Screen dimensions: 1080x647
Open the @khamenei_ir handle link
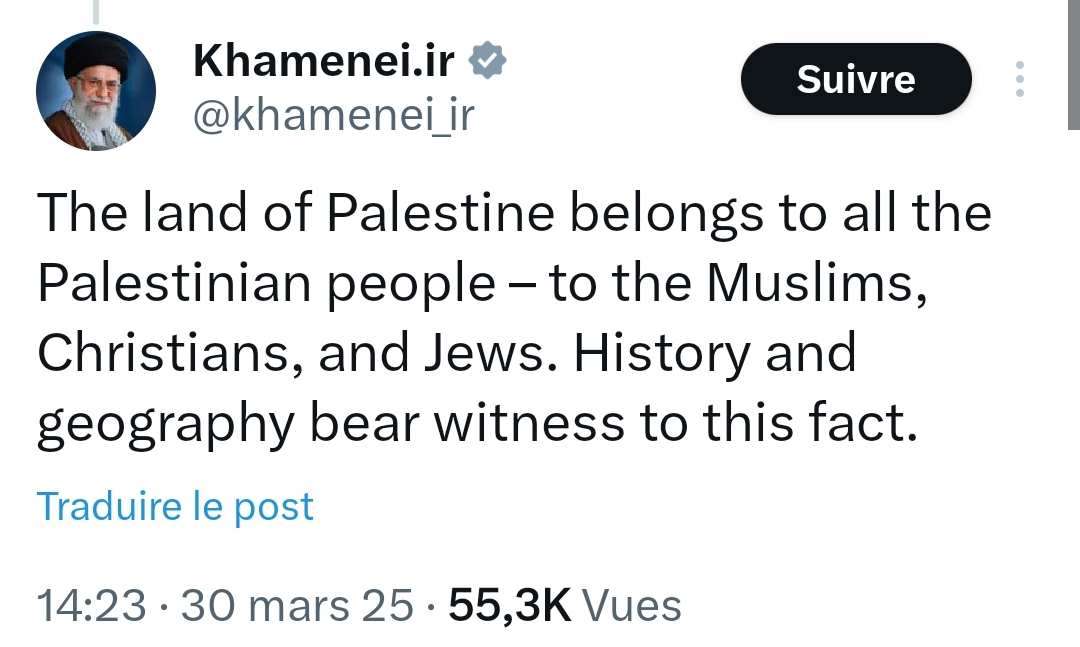coord(333,115)
